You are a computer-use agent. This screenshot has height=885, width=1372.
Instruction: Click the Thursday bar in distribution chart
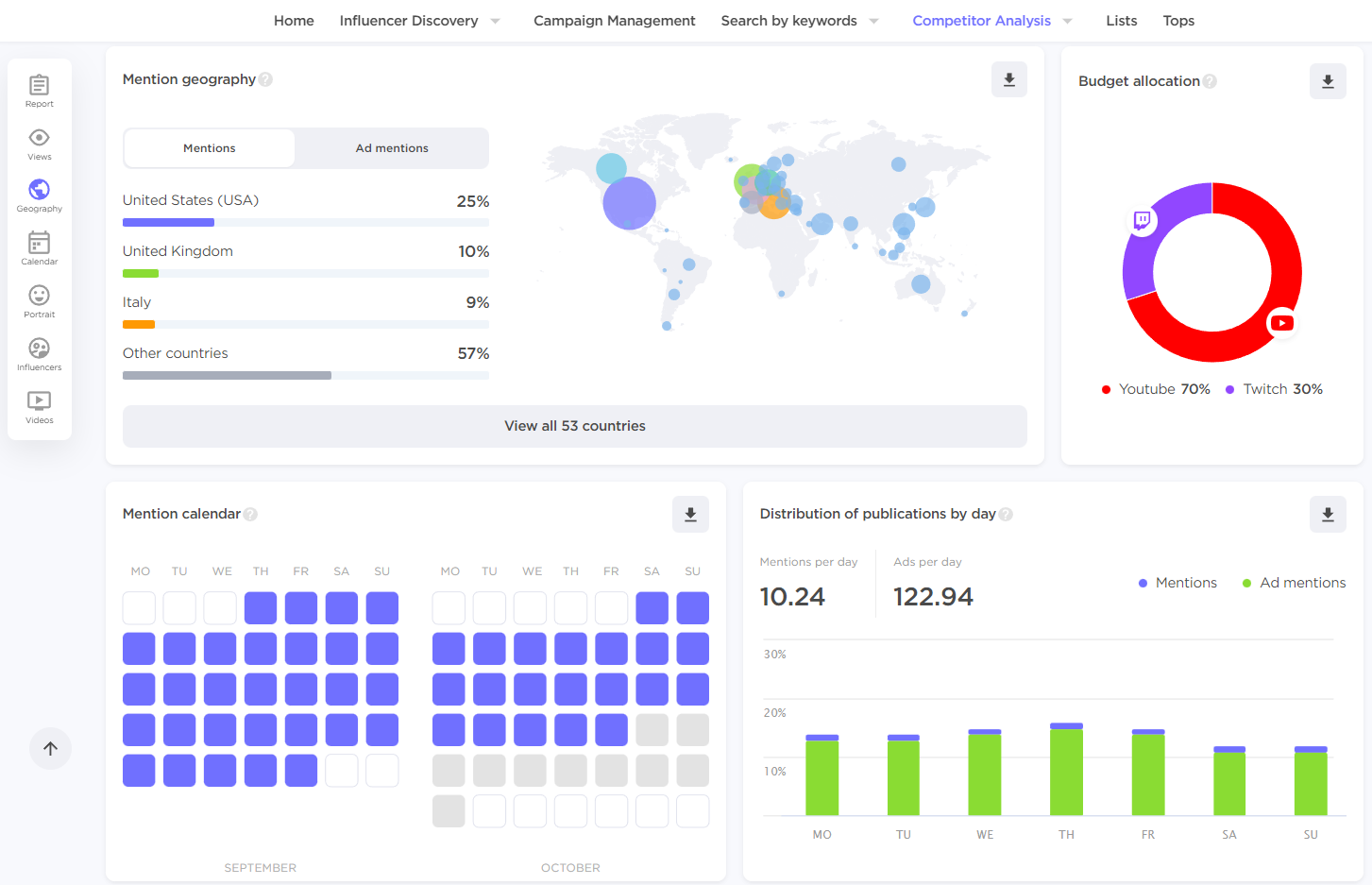pyautogui.click(x=1066, y=770)
